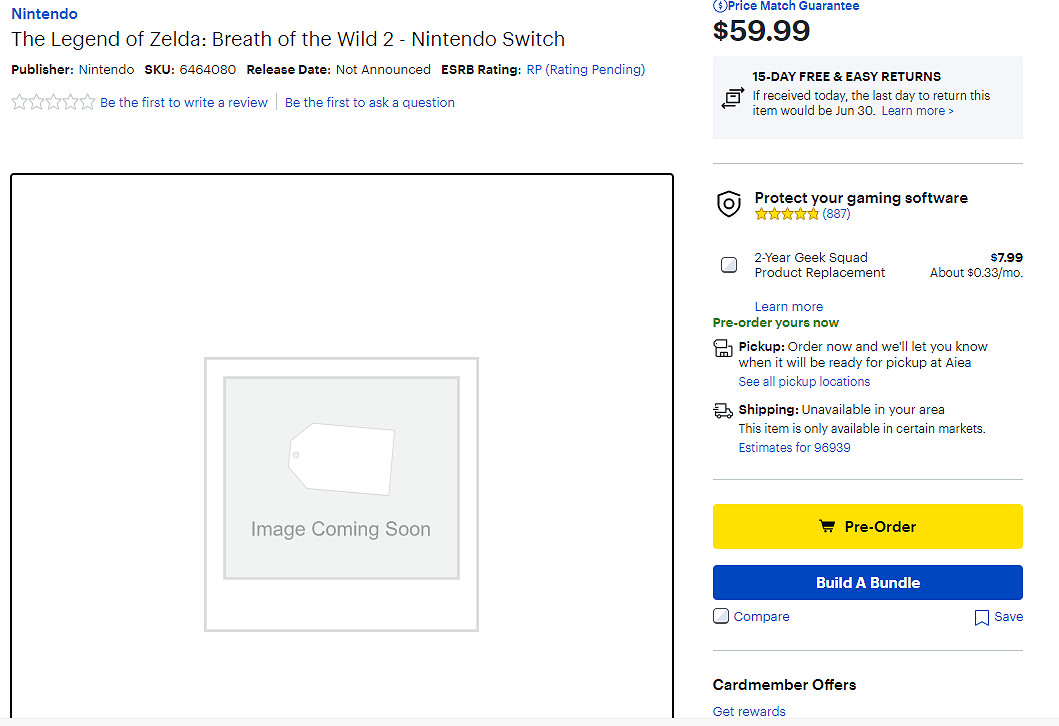Click the Price Match Guarantee dollar icon
Image resolution: width=1059 pixels, height=726 pixels.
point(719,6)
